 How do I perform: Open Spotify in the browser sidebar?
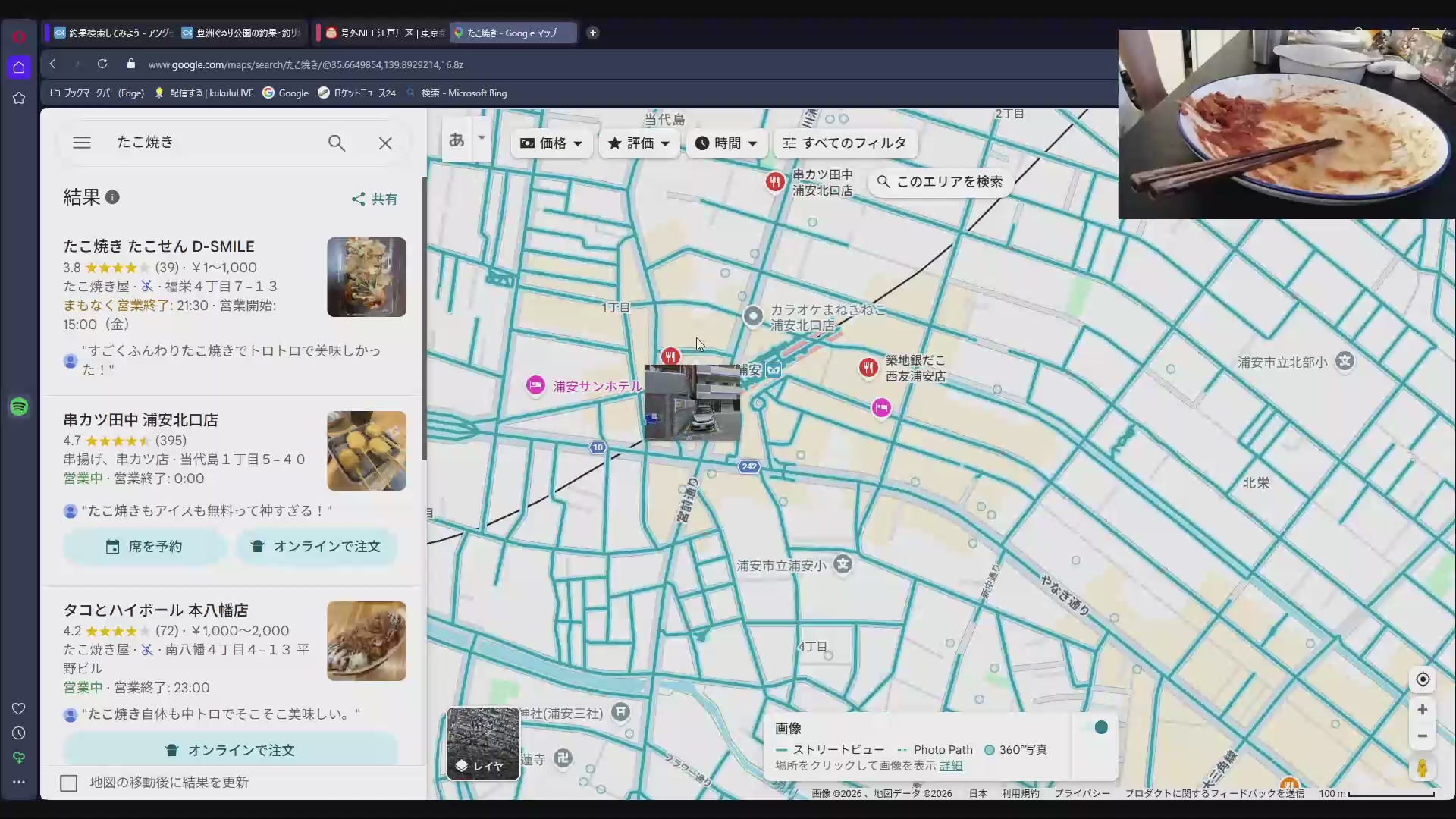click(x=19, y=406)
